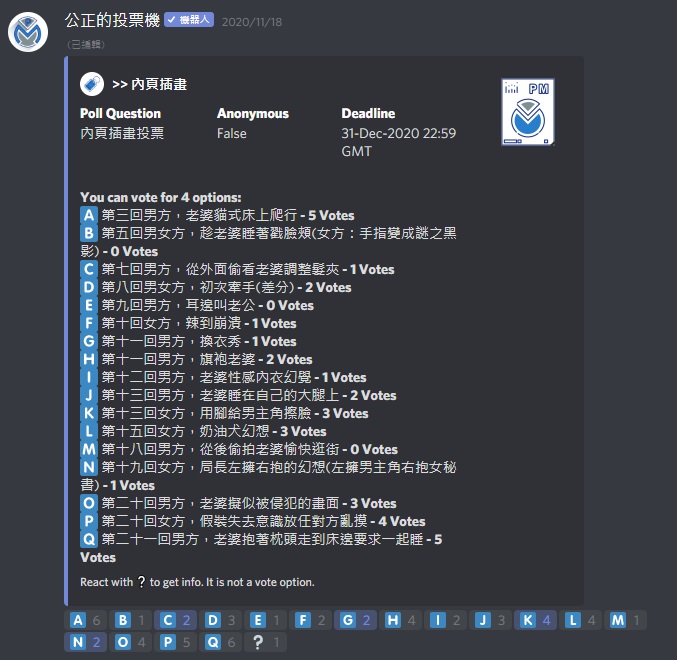Click the bot avatar beside 公正的投票機

pyautogui.click(x=28, y=32)
